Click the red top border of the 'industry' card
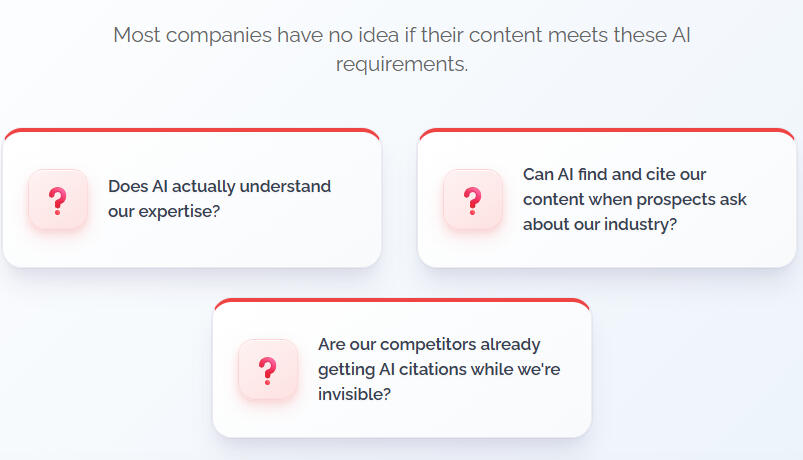 pos(606,130)
